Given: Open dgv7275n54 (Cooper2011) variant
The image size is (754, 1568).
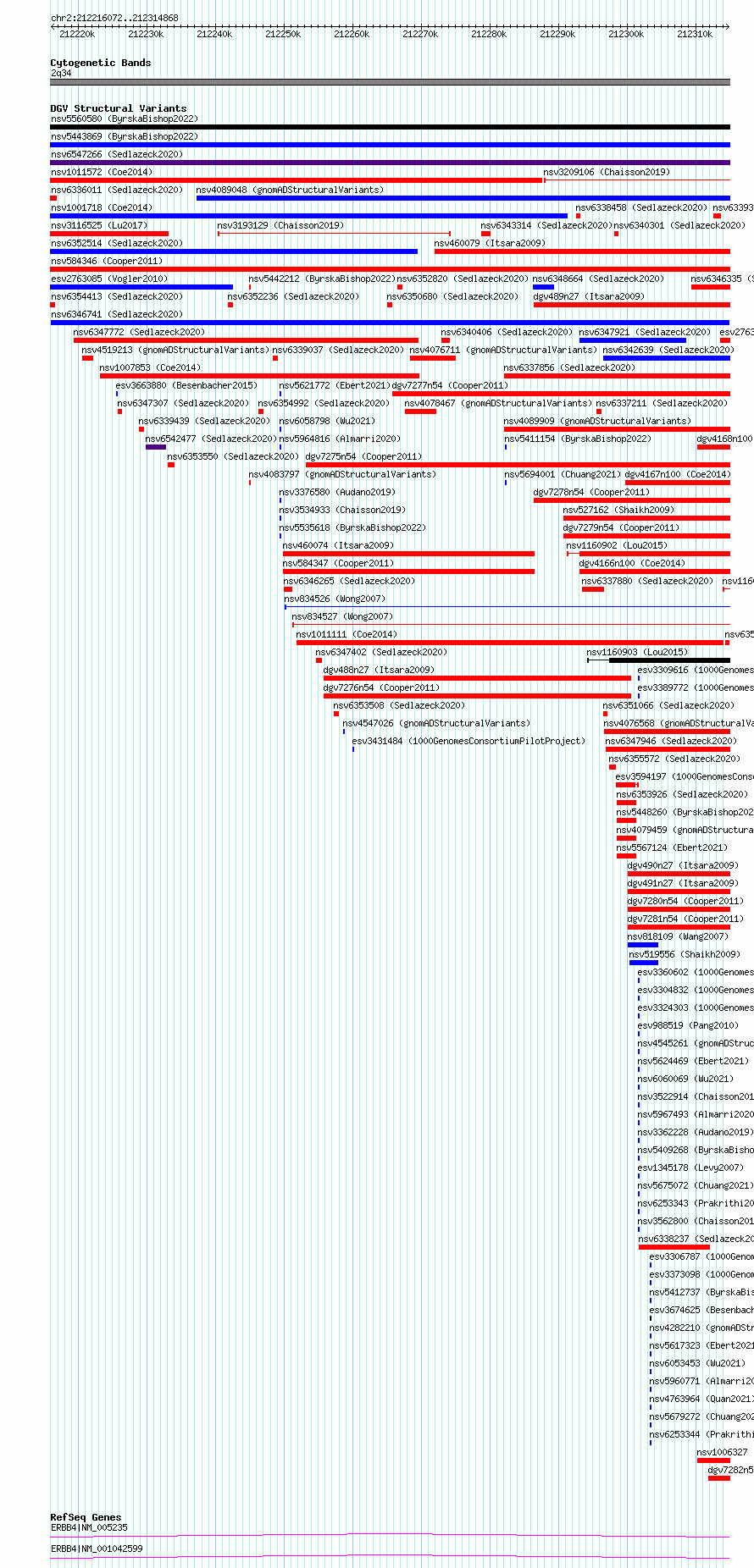Looking at the screenshot, I should [363, 456].
